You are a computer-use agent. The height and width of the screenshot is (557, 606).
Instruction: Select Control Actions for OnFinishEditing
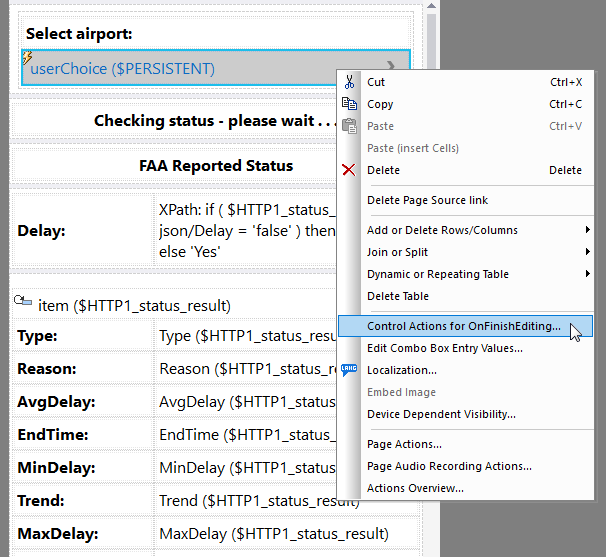coord(463,326)
